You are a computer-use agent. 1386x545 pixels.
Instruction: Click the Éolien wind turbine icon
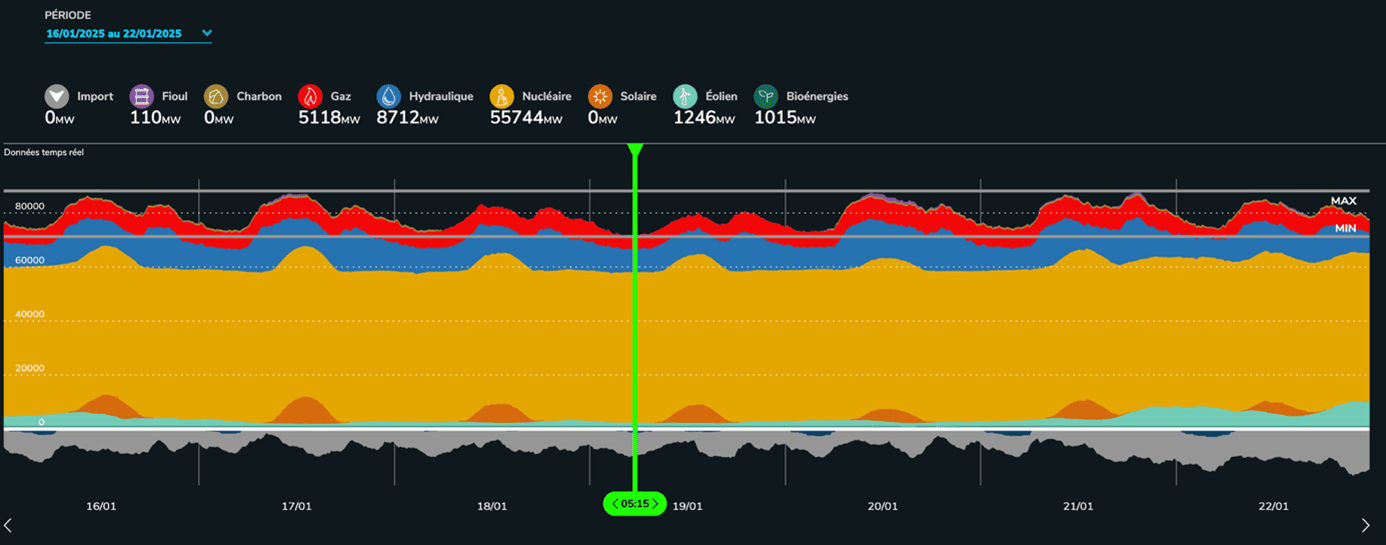click(x=685, y=96)
